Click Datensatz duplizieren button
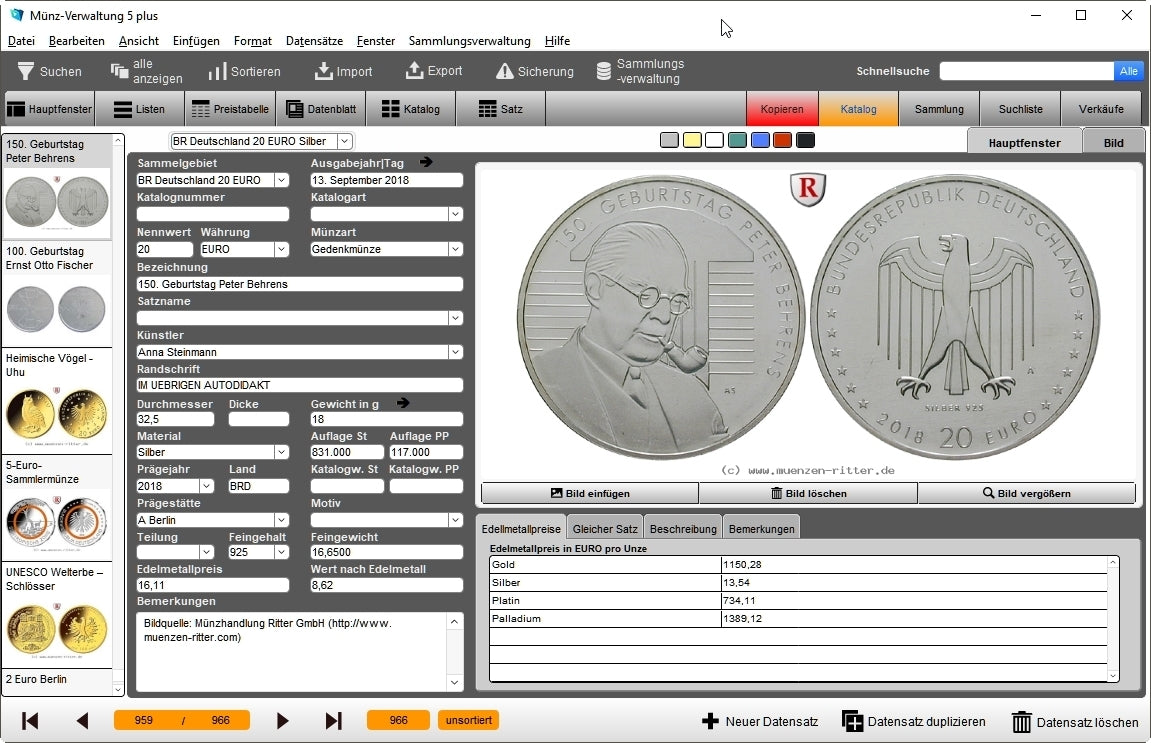Image resolution: width=1151 pixels, height=743 pixels. point(914,721)
